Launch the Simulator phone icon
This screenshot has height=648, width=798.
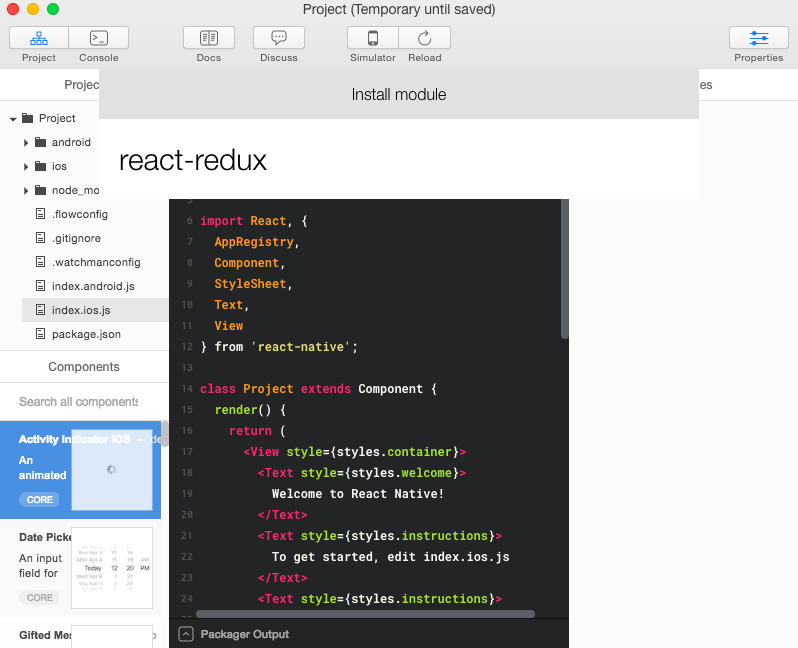pyautogui.click(x=373, y=38)
